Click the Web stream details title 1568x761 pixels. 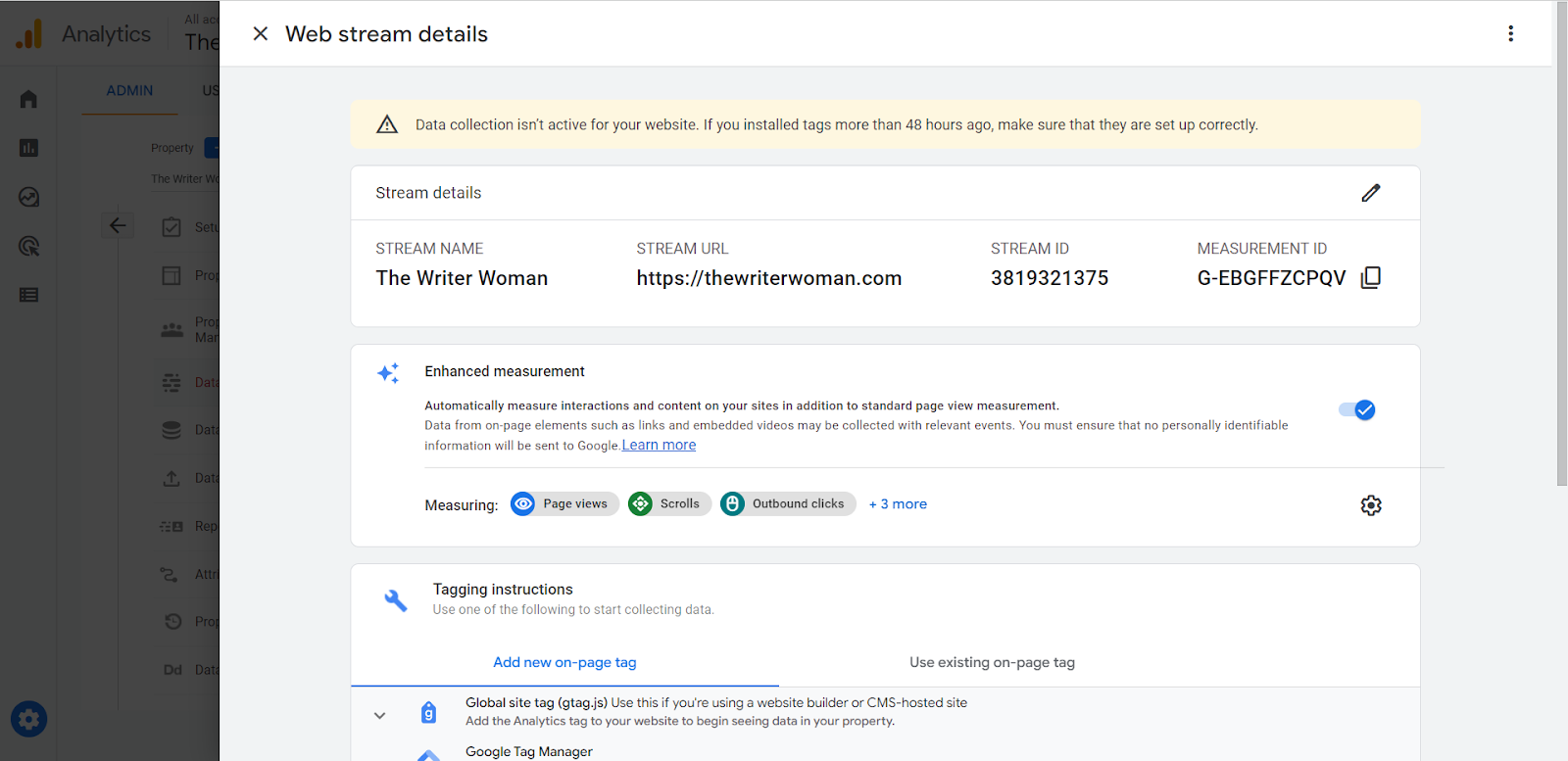click(x=386, y=34)
